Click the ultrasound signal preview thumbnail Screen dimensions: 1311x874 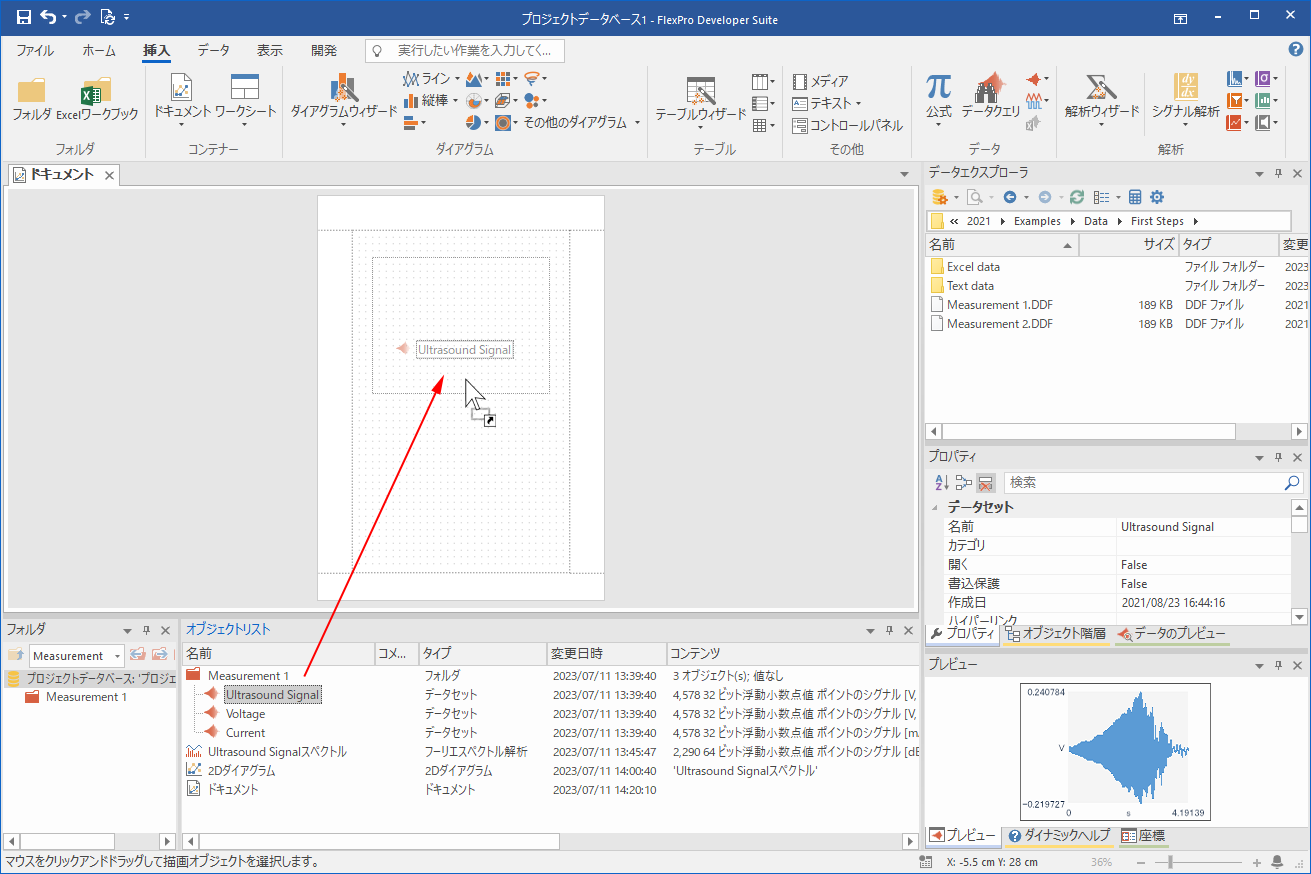pyautogui.click(x=1115, y=752)
